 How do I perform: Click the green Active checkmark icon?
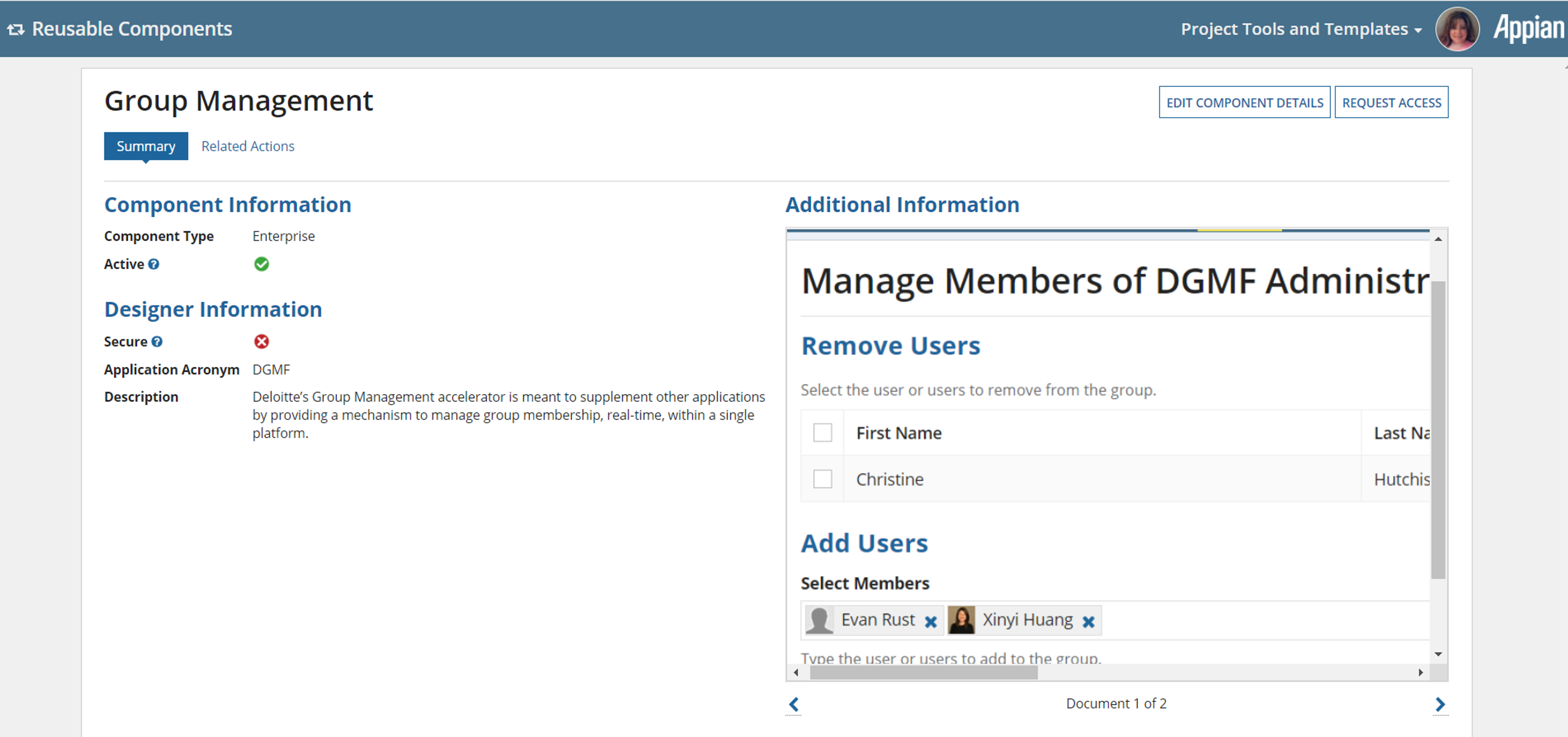pos(262,264)
